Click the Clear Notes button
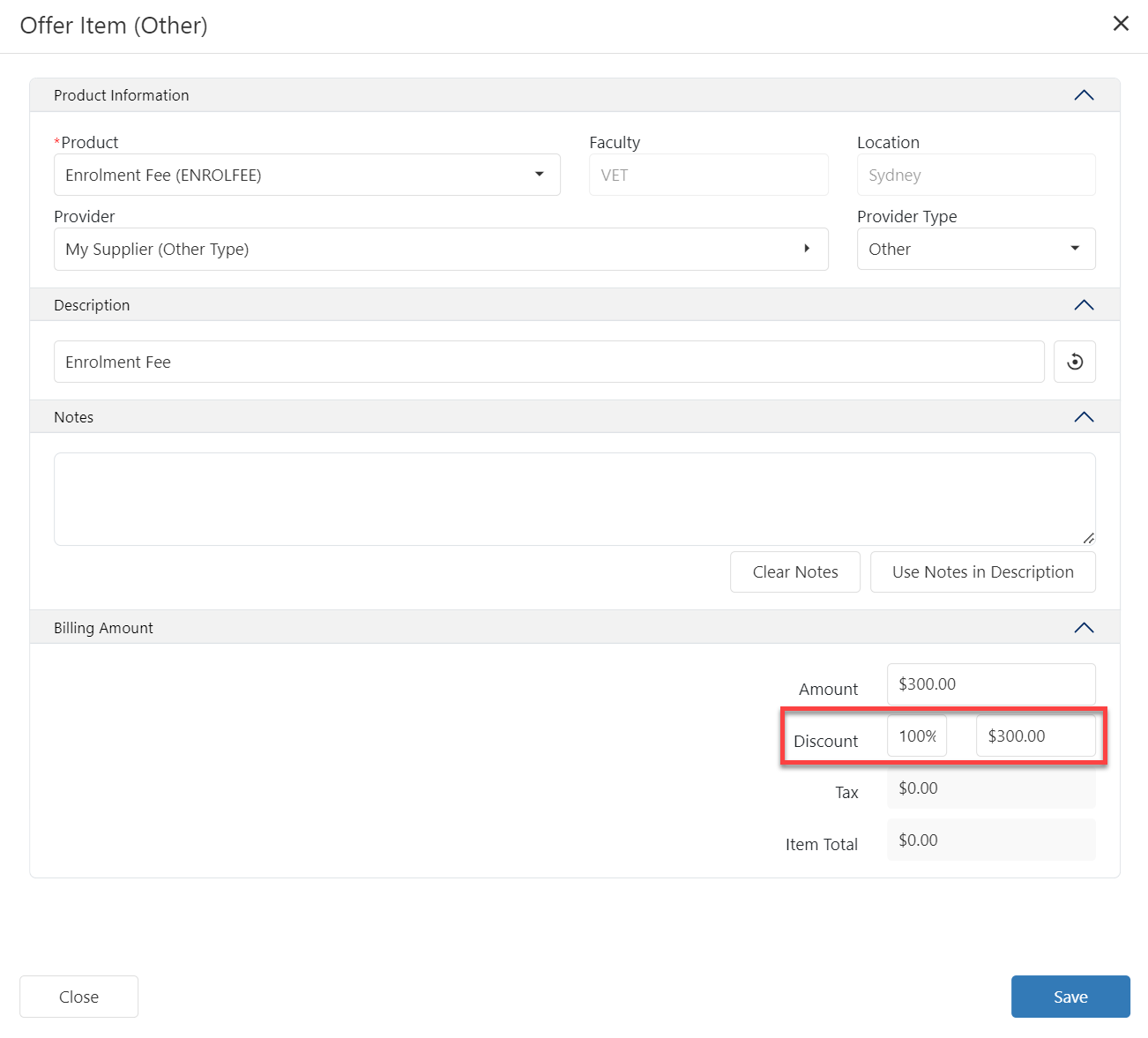 (x=794, y=572)
